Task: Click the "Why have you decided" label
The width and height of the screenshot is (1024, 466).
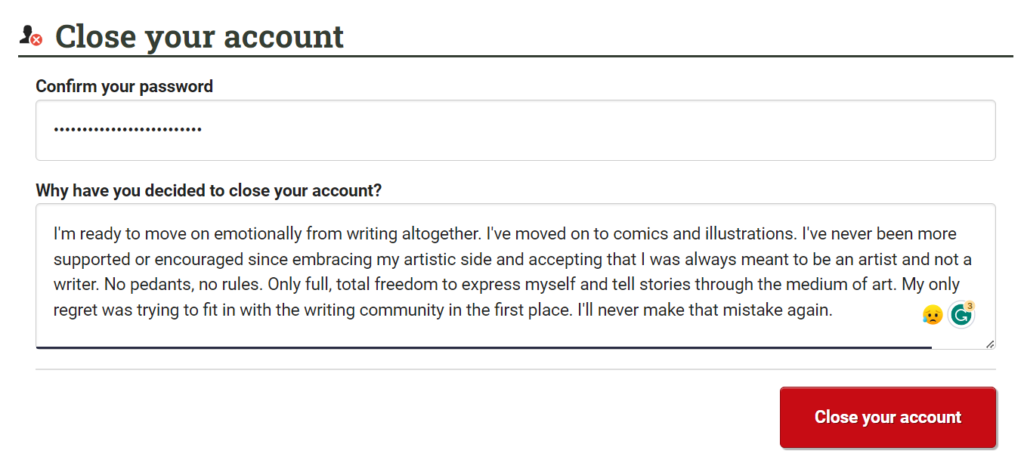Action: [x=208, y=190]
